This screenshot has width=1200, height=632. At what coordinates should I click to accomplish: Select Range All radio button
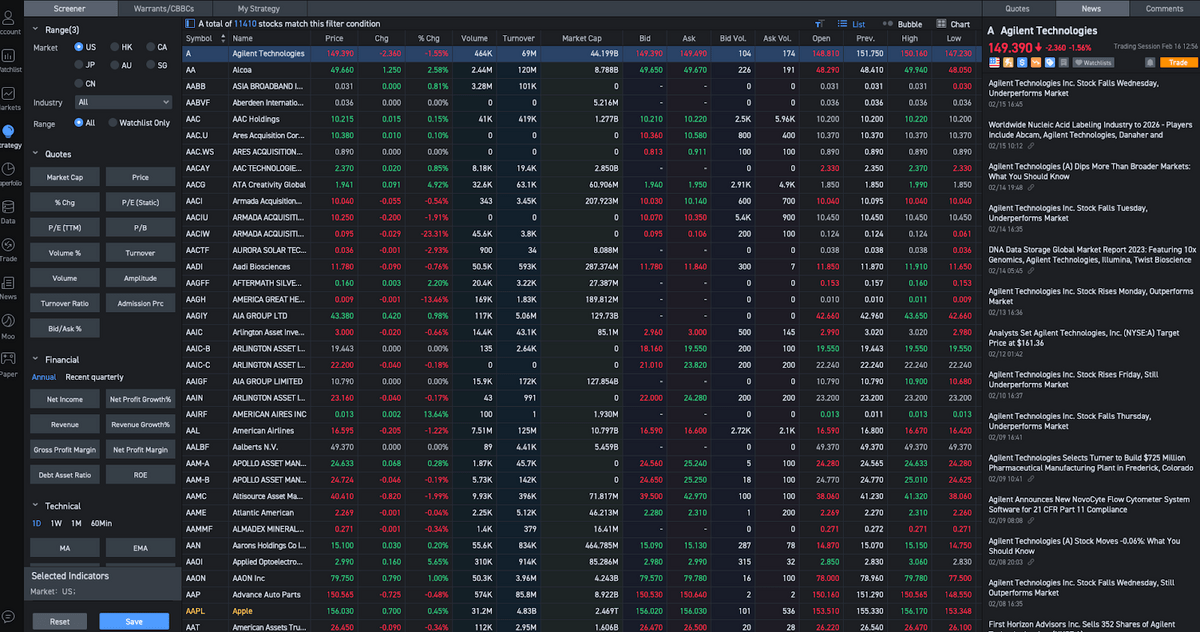coord(79,123)
